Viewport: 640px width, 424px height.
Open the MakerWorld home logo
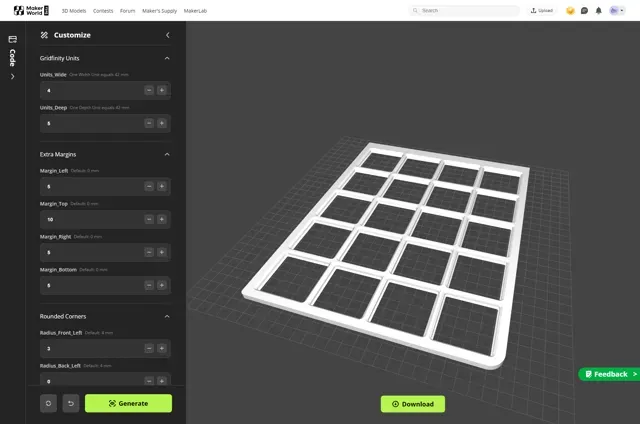coord(31,11)
